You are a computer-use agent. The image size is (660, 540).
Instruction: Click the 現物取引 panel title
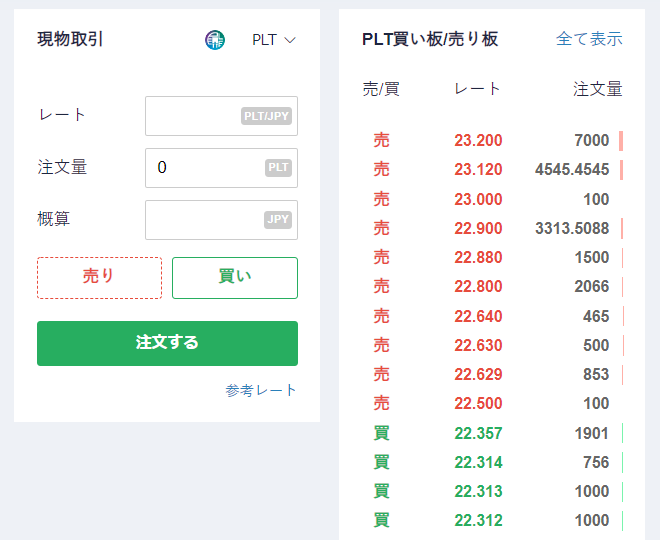(x=70, y=39)
